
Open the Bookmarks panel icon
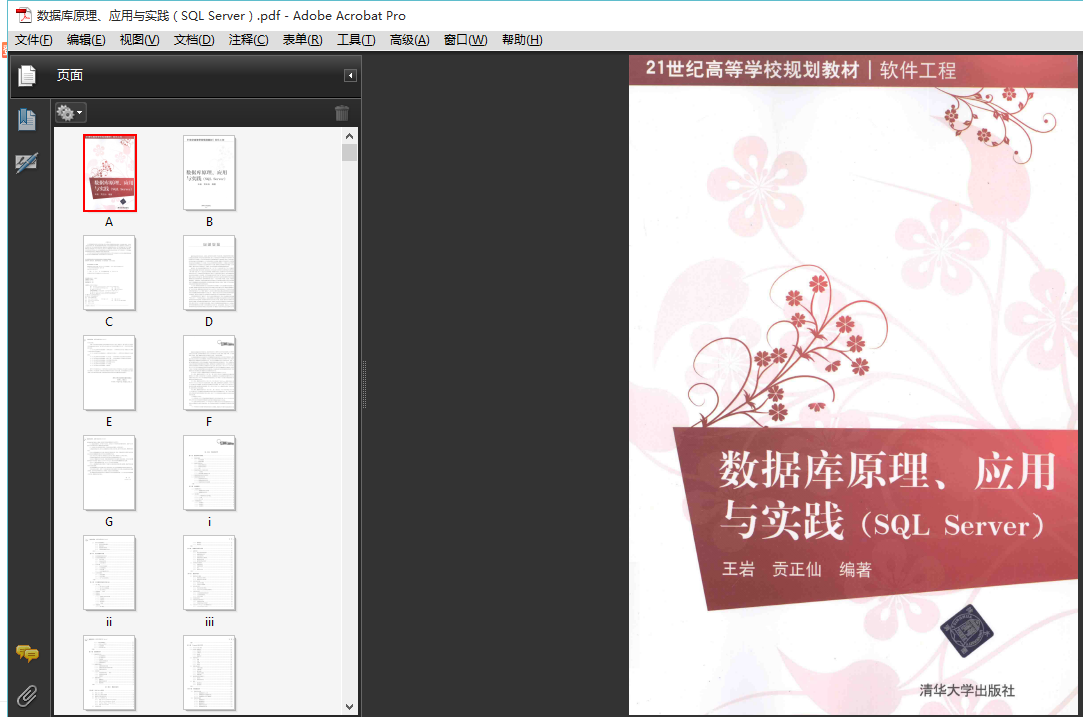pos(27,120)
